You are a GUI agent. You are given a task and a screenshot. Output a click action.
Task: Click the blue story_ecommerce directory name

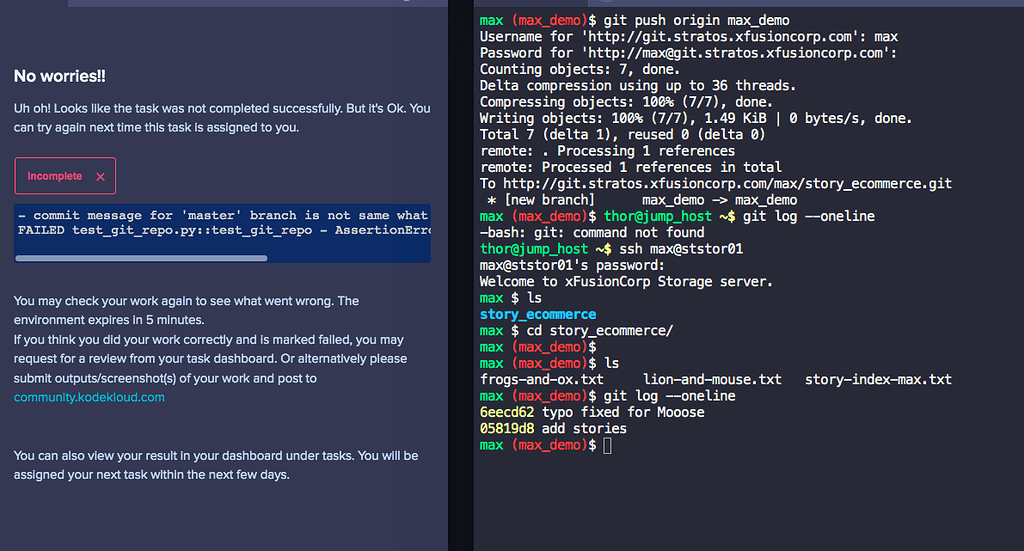click(537, 315)
